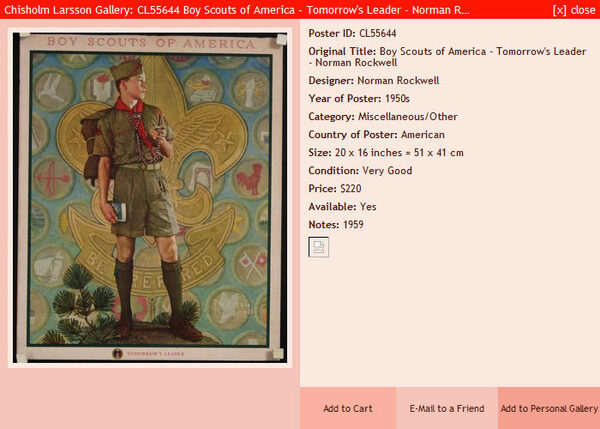Screen dimensions: 600x429
Task: Click the Original Title text line
Action: pyautogui.click(x=447, y=57)
